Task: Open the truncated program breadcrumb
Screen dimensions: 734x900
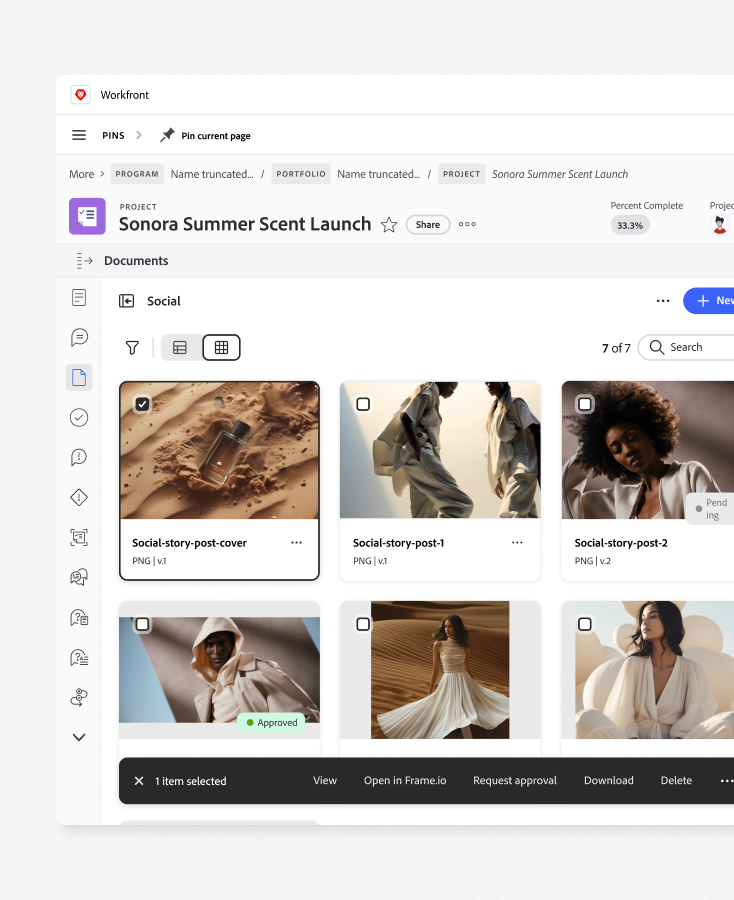Action: coord(212,174)
